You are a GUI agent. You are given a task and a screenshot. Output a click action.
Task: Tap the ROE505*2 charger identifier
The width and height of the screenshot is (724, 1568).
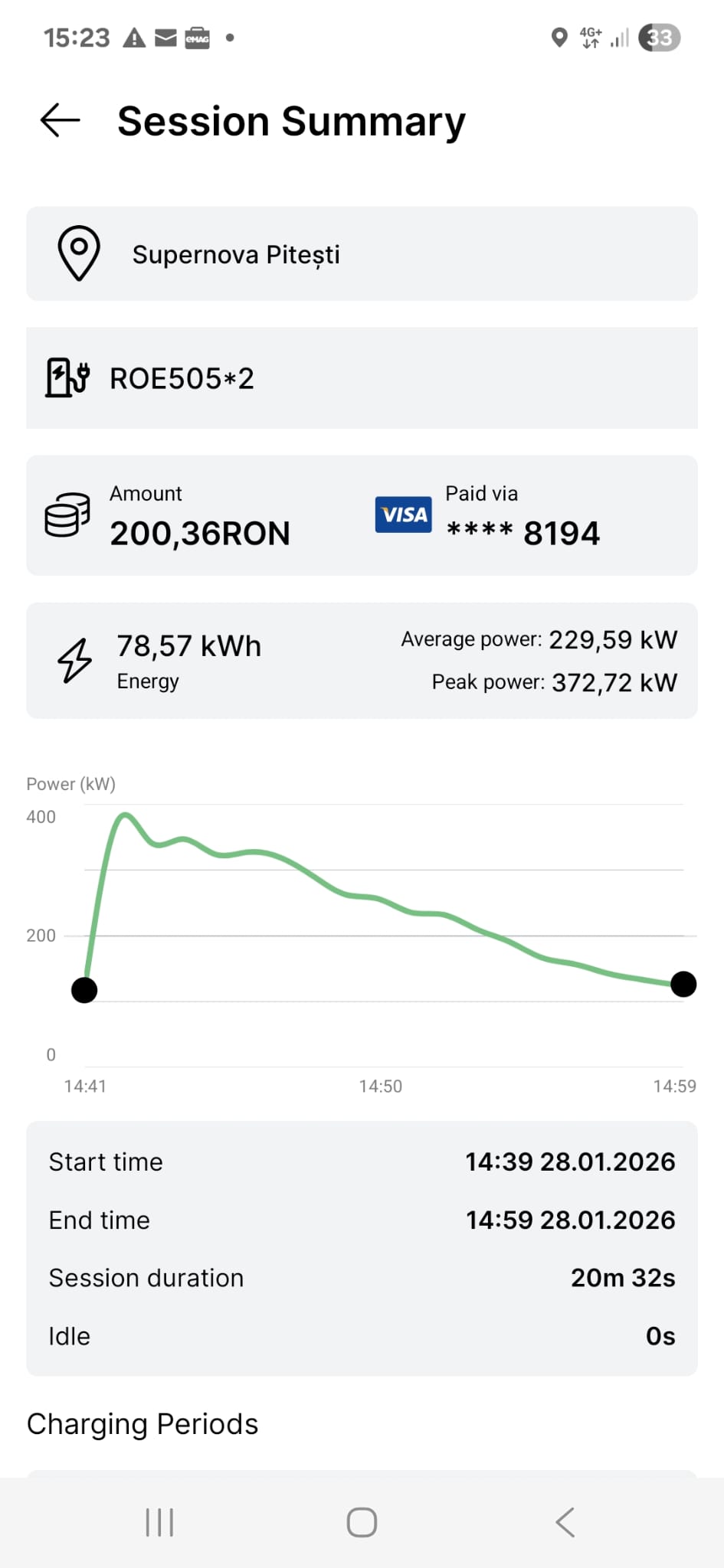click(182, 378)
